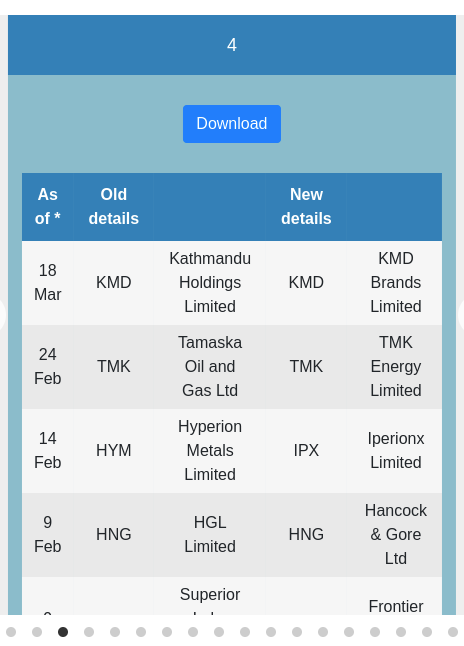Go to the fourth carousel dot

click(89, 632)
